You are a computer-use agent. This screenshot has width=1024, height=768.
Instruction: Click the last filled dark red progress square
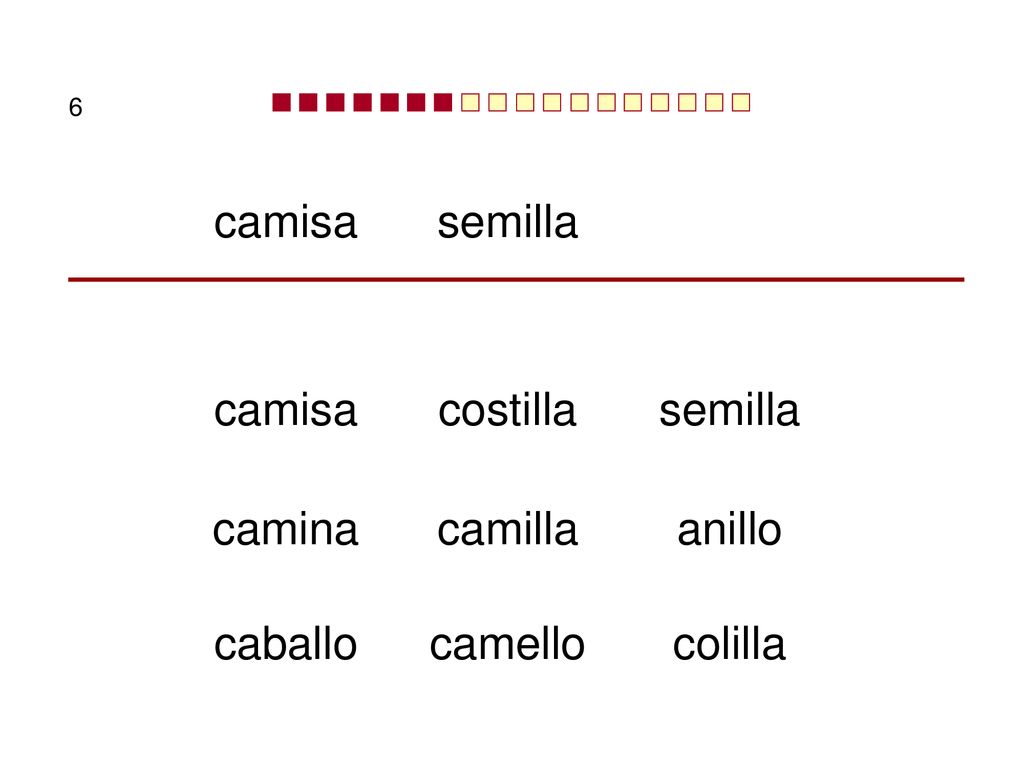(x=443, y=103)
